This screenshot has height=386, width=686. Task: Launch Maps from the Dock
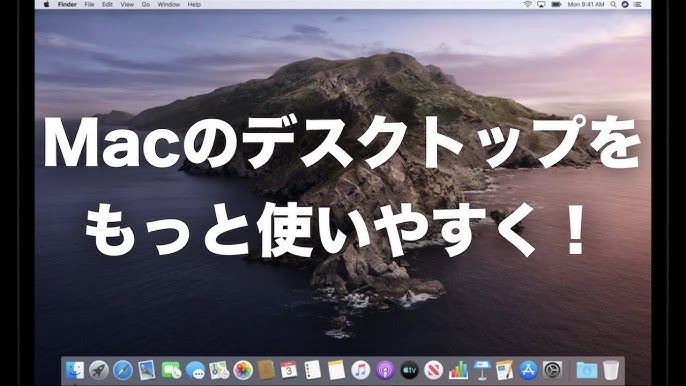219,371
